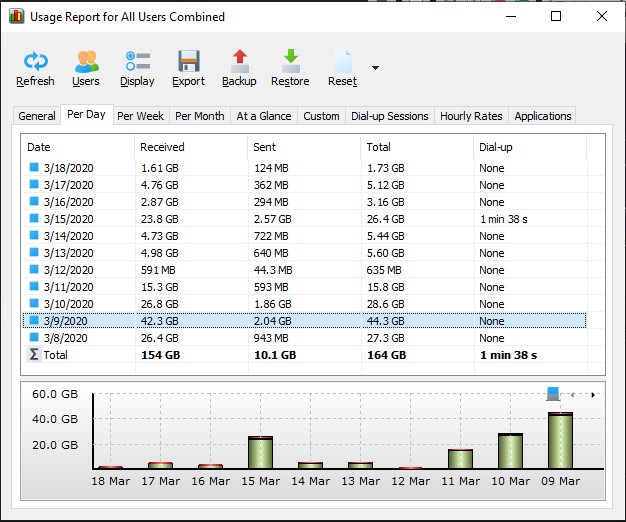Select the 3/17/2020 row
Viewport: 626px width, 522px height.
[x=305, y=185]
